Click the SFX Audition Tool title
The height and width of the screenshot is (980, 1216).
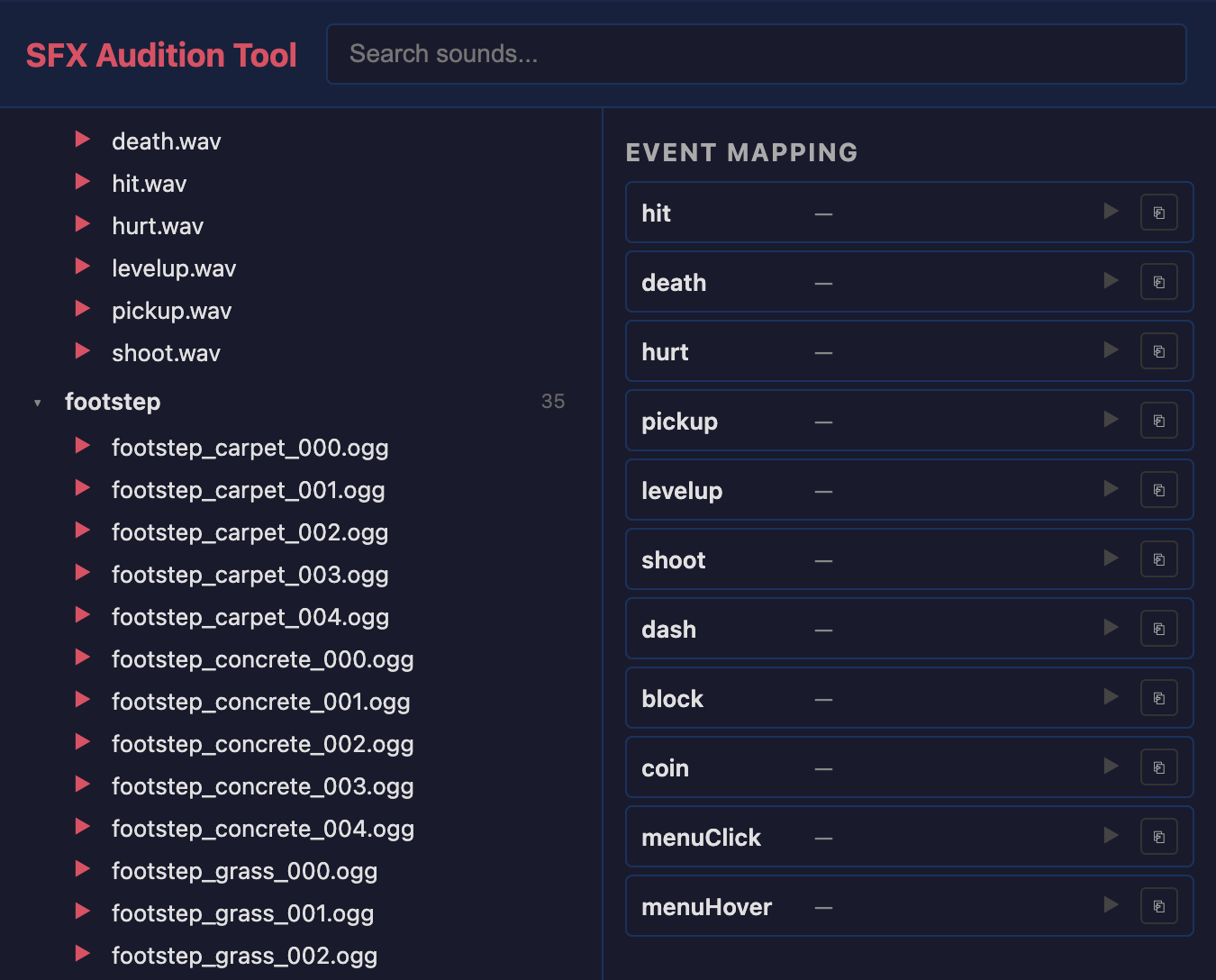point(161,55)
